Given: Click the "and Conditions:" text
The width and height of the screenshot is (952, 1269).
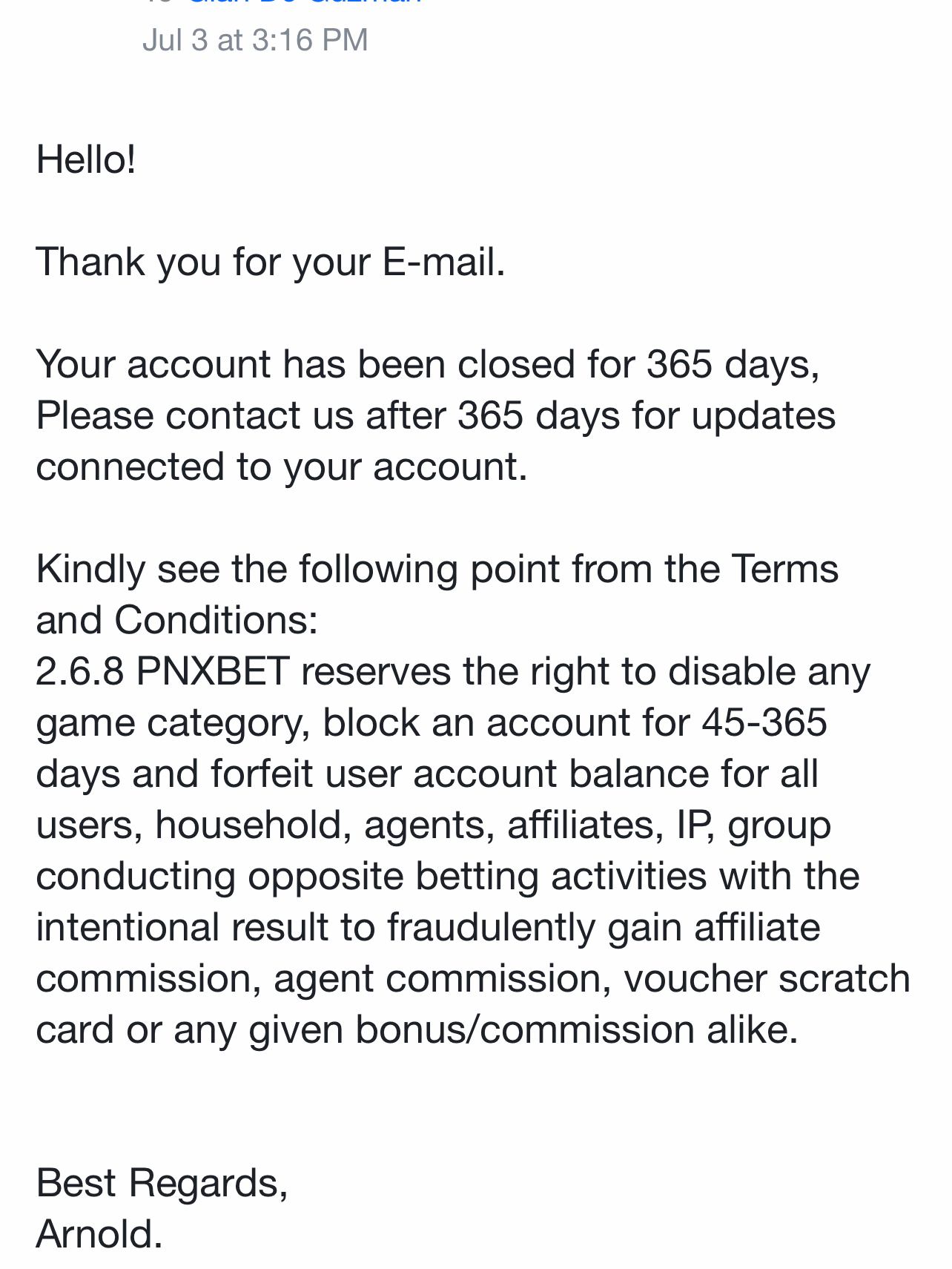Looking at the screenshot, I should pos(176,620).
